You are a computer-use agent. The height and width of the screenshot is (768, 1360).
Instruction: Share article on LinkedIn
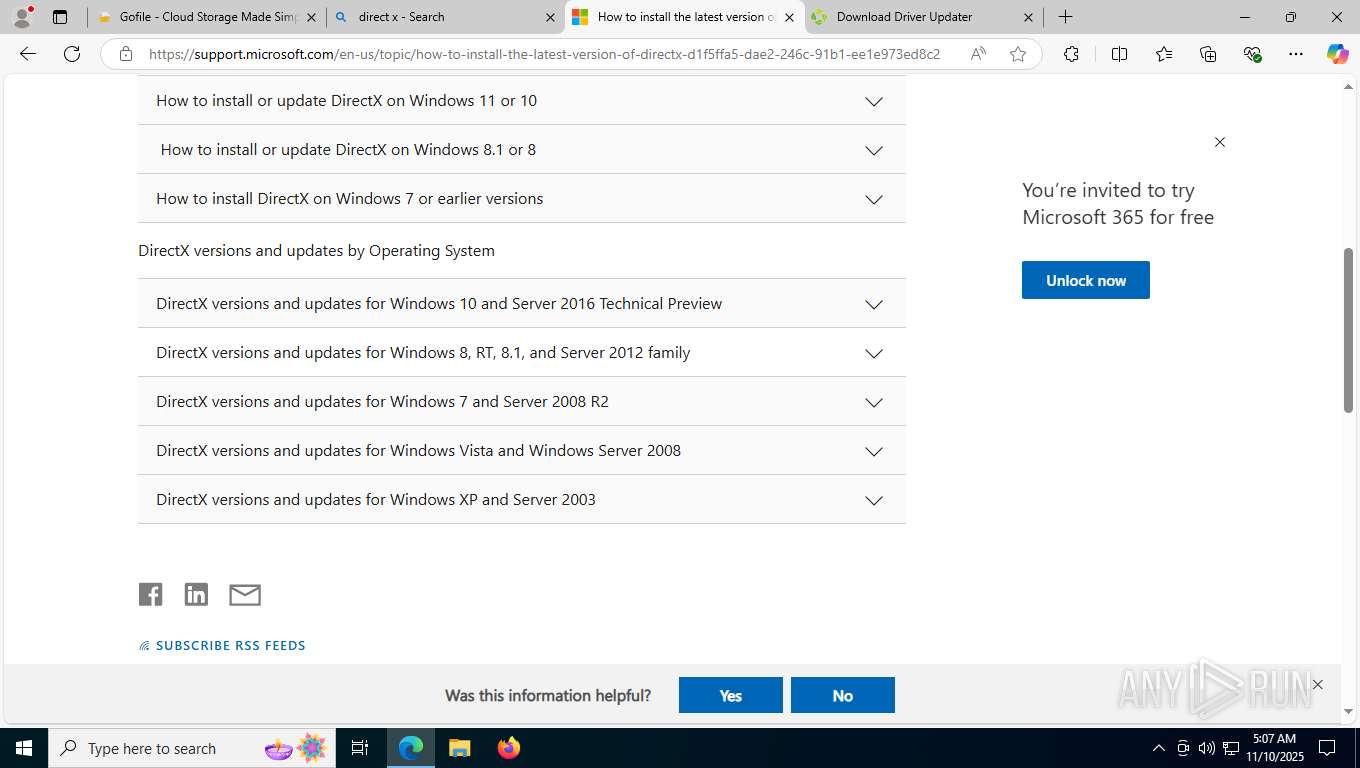[x=196, y=594]
